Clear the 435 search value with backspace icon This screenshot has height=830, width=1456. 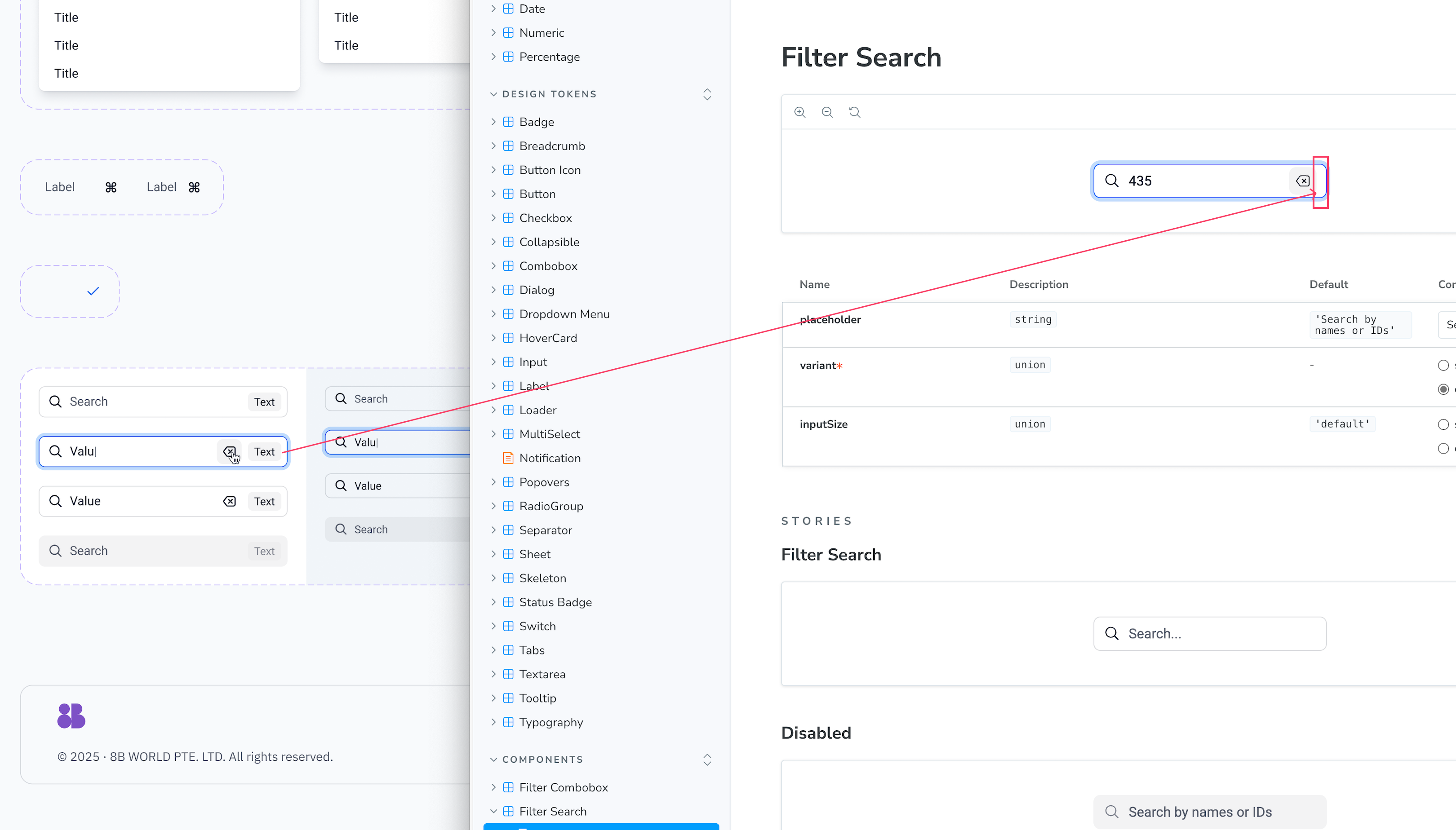pos(1303,181)
